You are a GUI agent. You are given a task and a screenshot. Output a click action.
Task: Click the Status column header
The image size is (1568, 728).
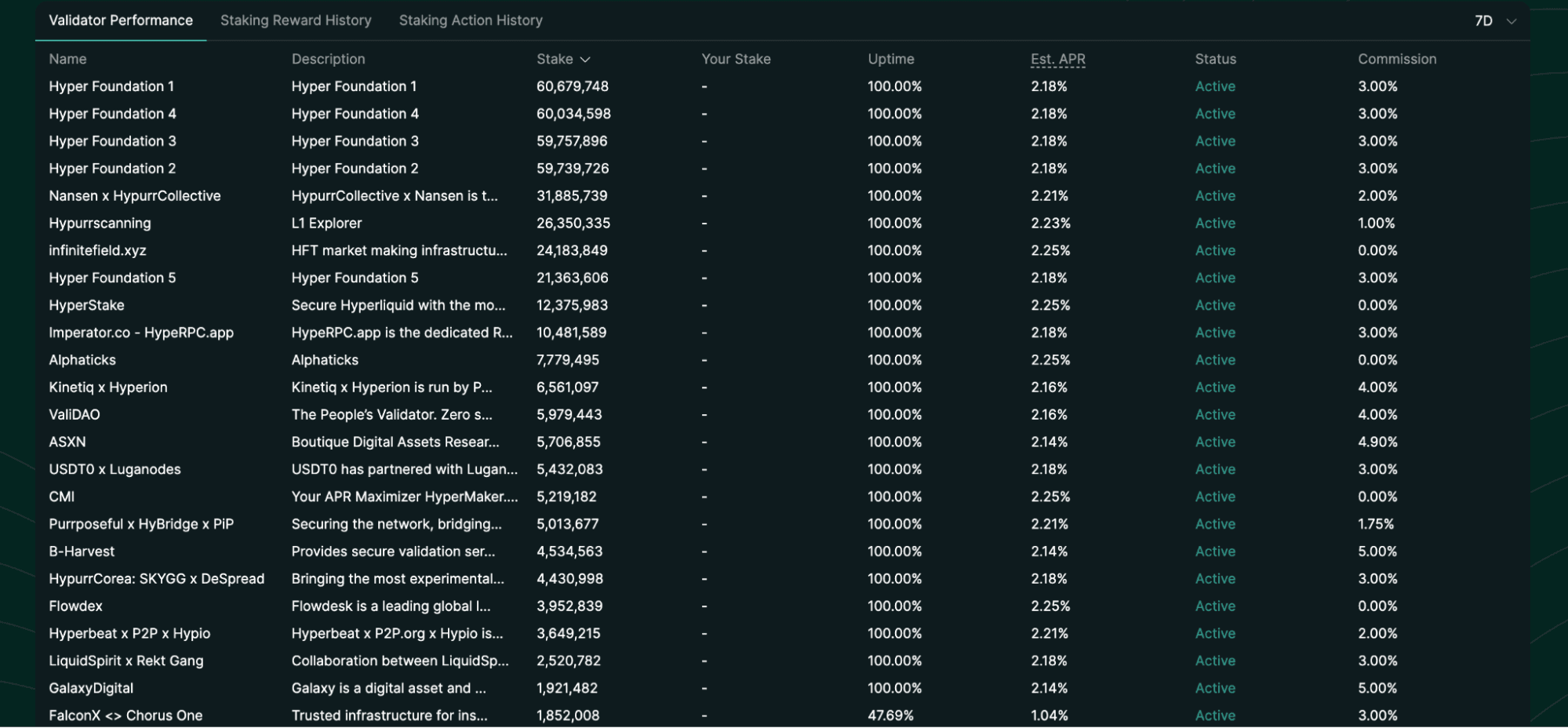pyautogui.click(x=1216, y=59)
